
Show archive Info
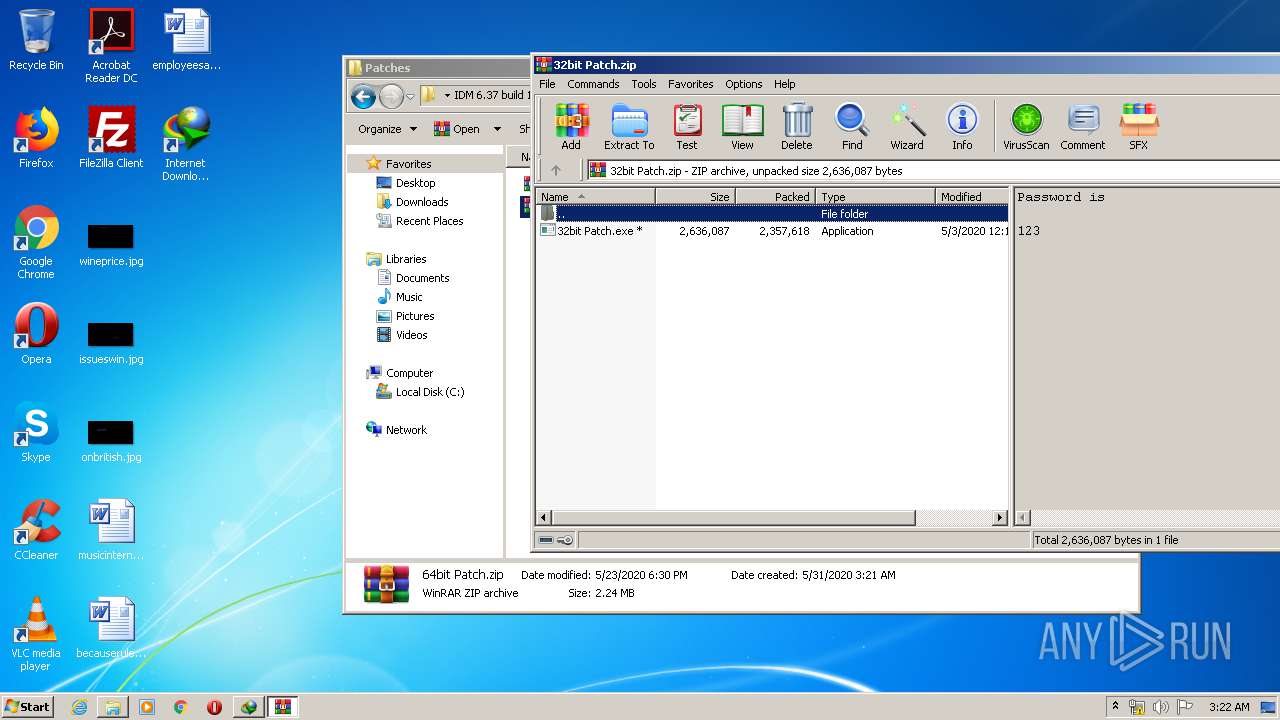coord(962,127)
